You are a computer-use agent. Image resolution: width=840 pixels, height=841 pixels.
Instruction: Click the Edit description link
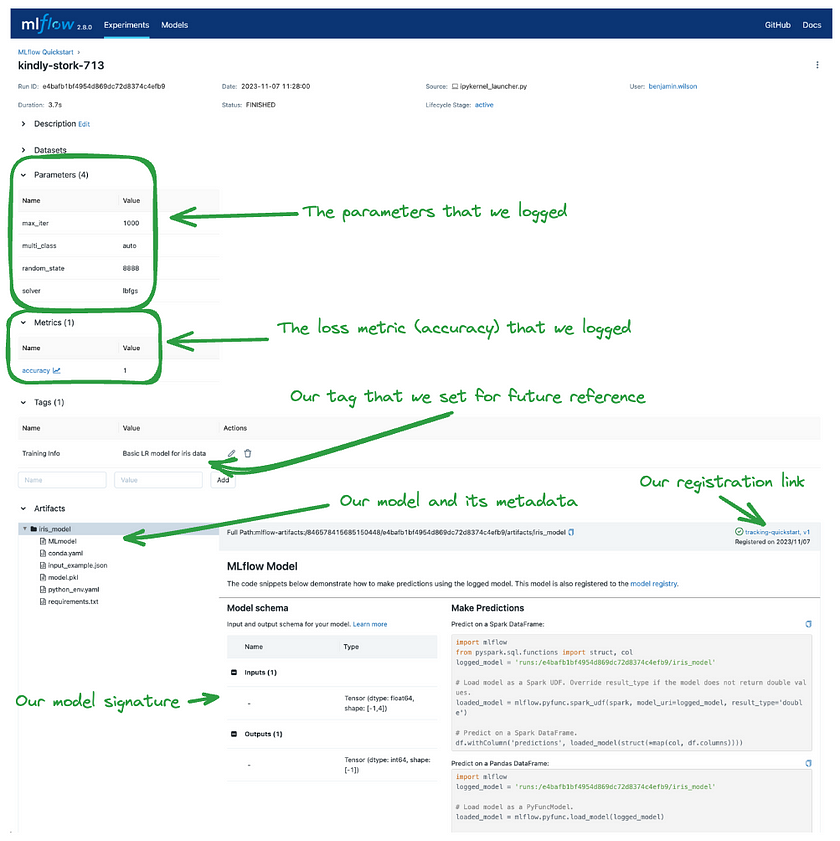[x=84, y=124]
